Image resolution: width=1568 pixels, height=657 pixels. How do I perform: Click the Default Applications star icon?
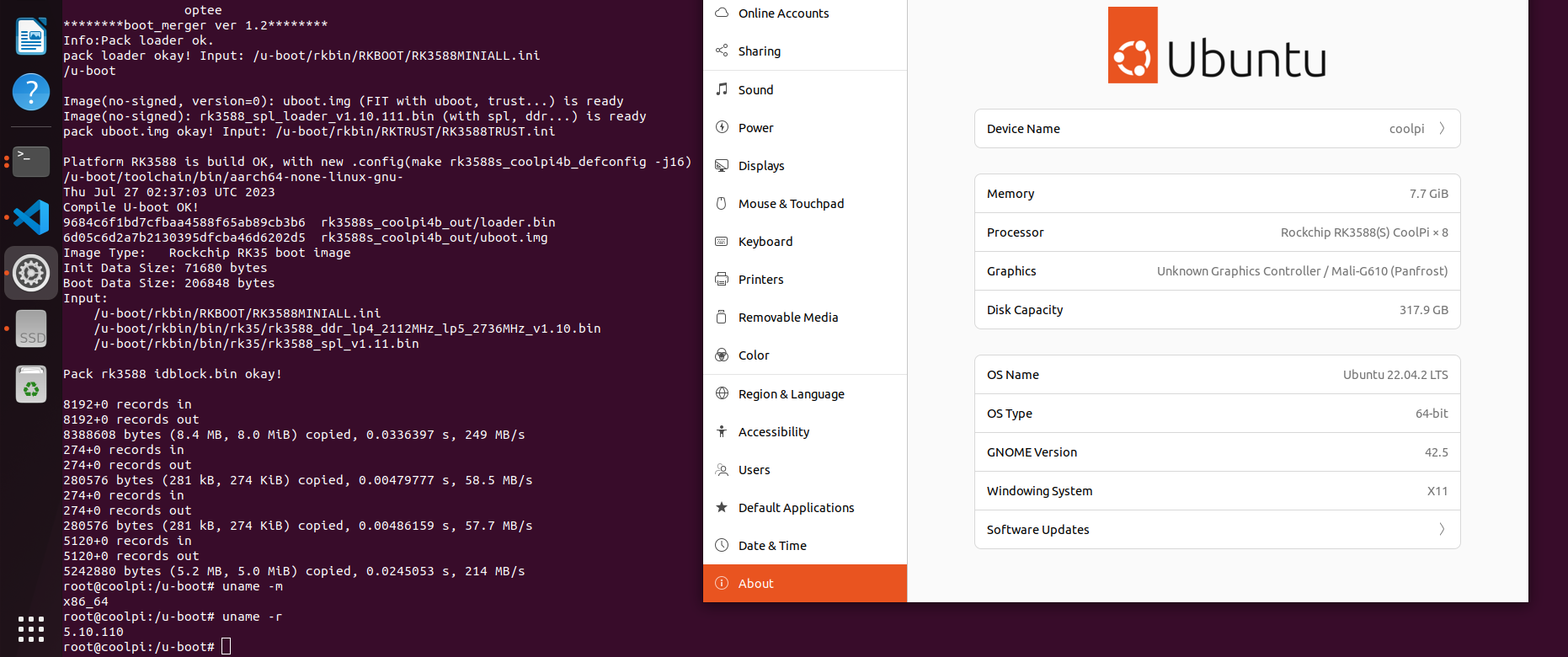tap(722, 507)
